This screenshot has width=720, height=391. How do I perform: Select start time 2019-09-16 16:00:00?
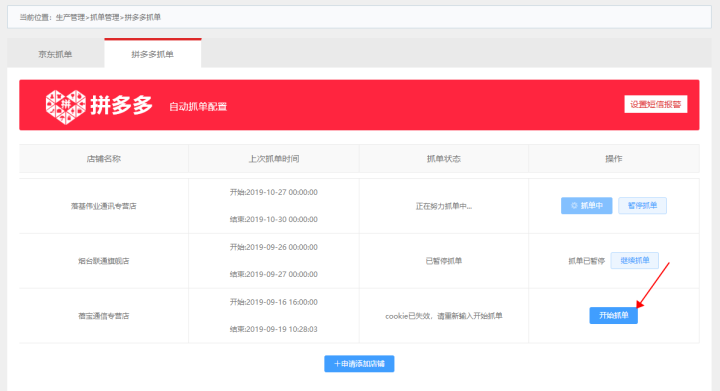click(x=274, y=302)
